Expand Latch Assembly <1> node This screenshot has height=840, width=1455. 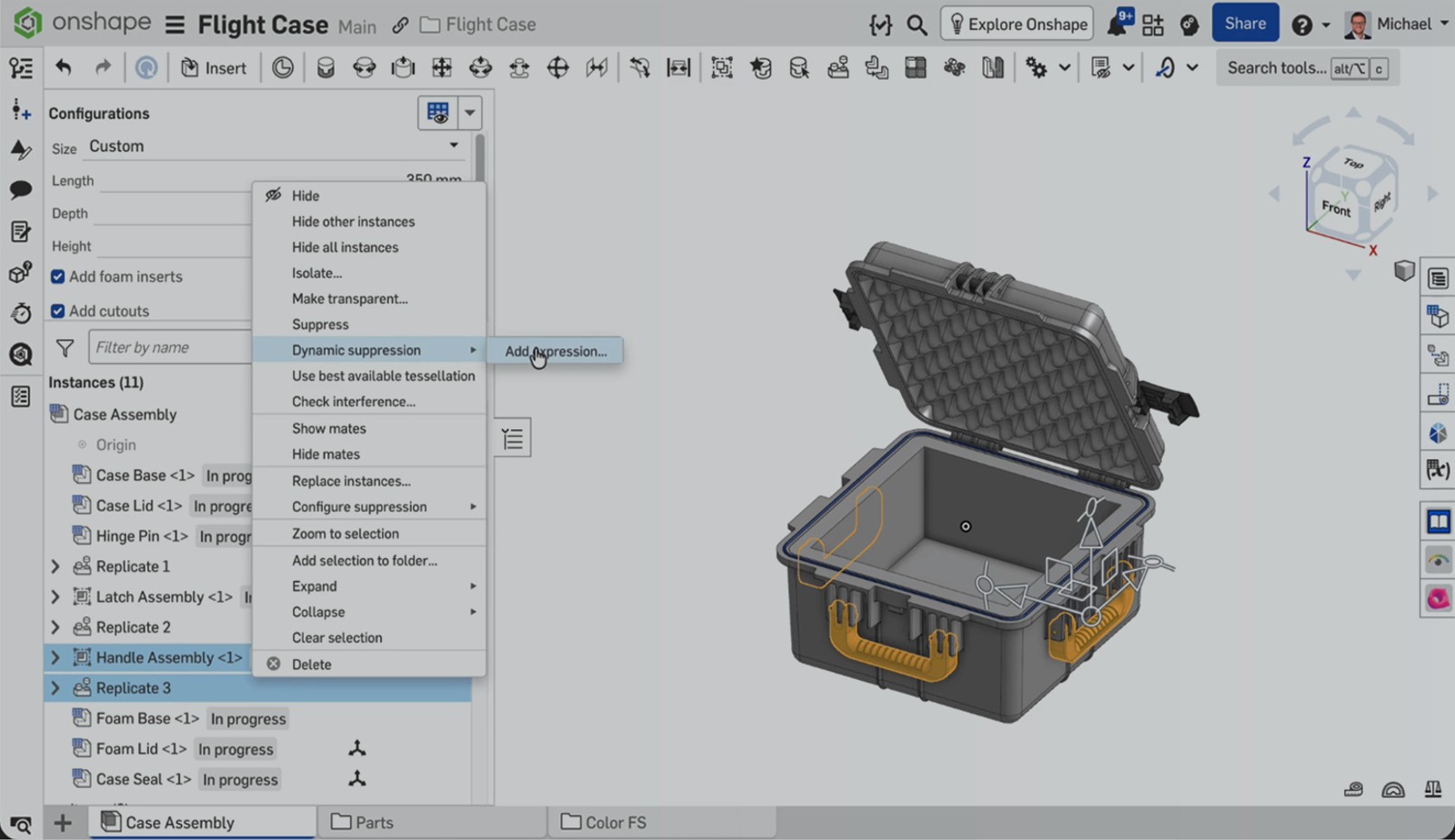pyautogui.click(x=55, y=597)
